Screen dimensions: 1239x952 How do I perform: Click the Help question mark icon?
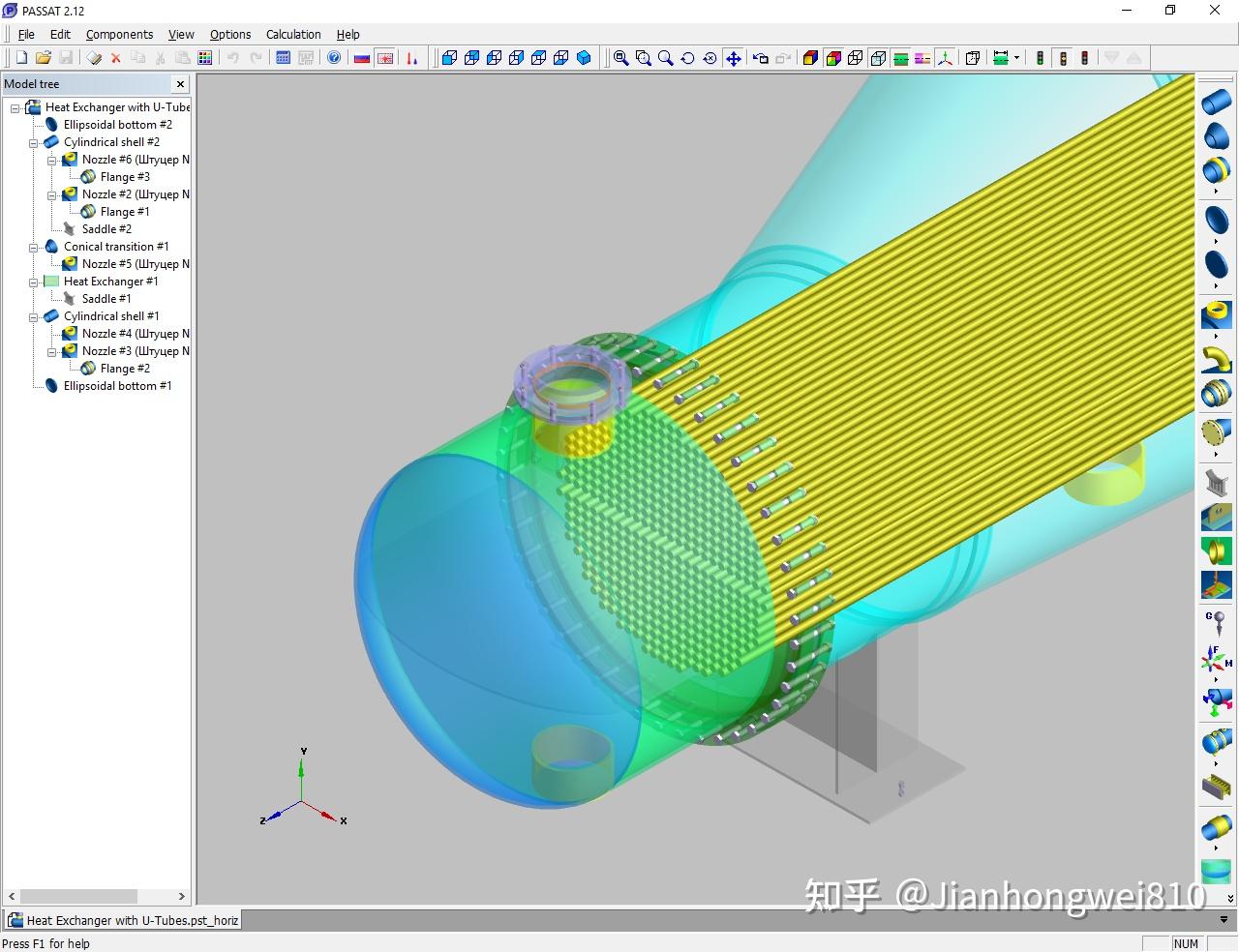click(334, 58)
